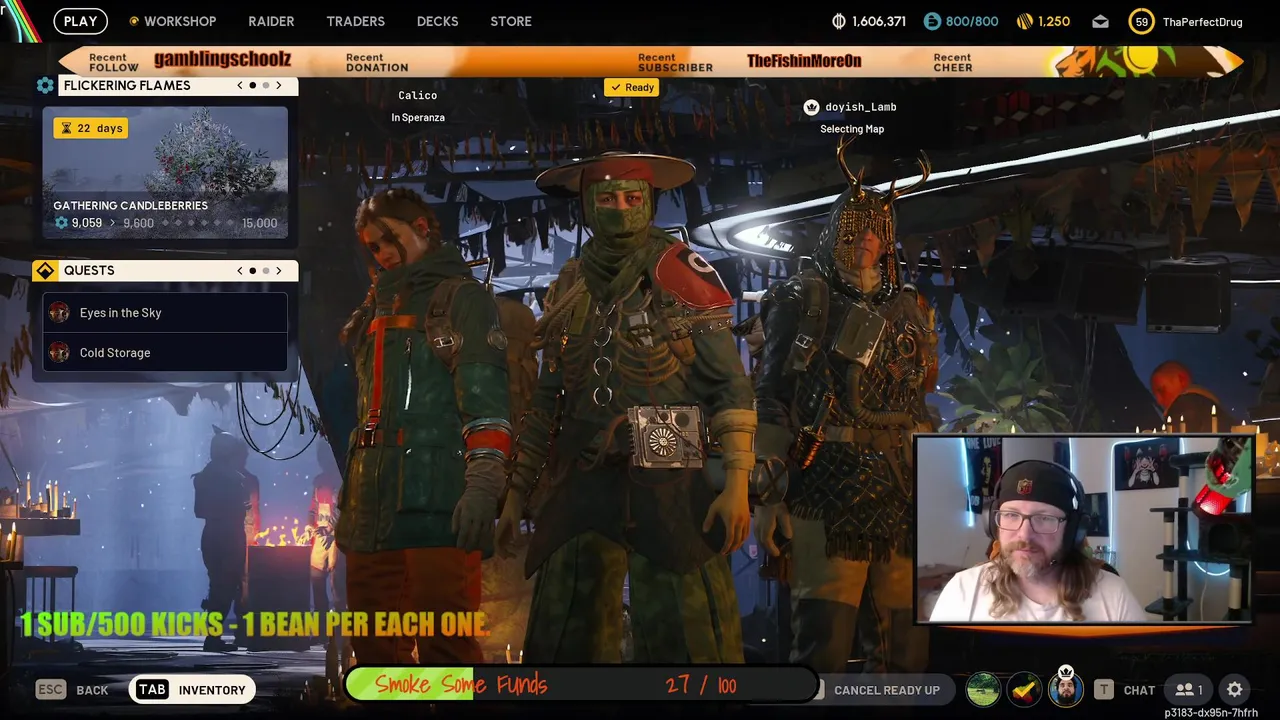1280x720 pixels.
Task: Click the PLAY button in top bar
Action: [81, 21]
